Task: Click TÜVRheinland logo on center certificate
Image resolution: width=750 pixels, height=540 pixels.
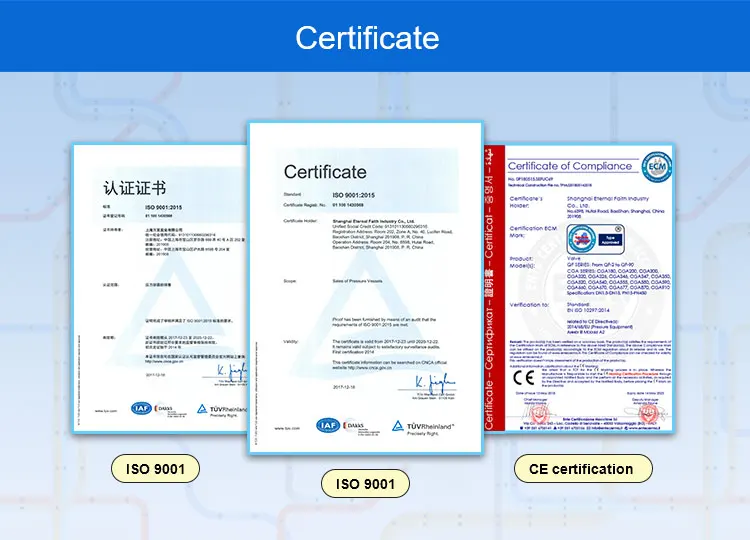Action: (422, 428)
